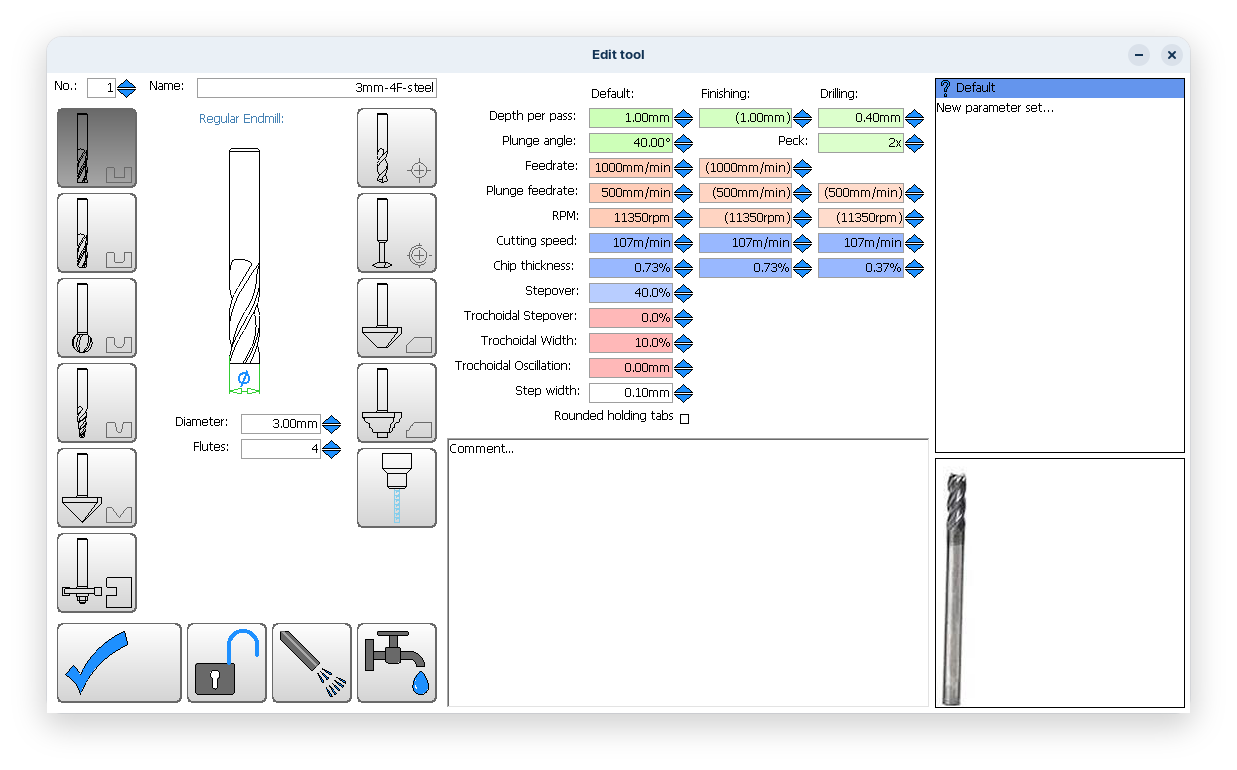Toggle the open padlock lock button
Image resolution: width=1237 pixels, height=770 pixels.
(x=227, y=663)
